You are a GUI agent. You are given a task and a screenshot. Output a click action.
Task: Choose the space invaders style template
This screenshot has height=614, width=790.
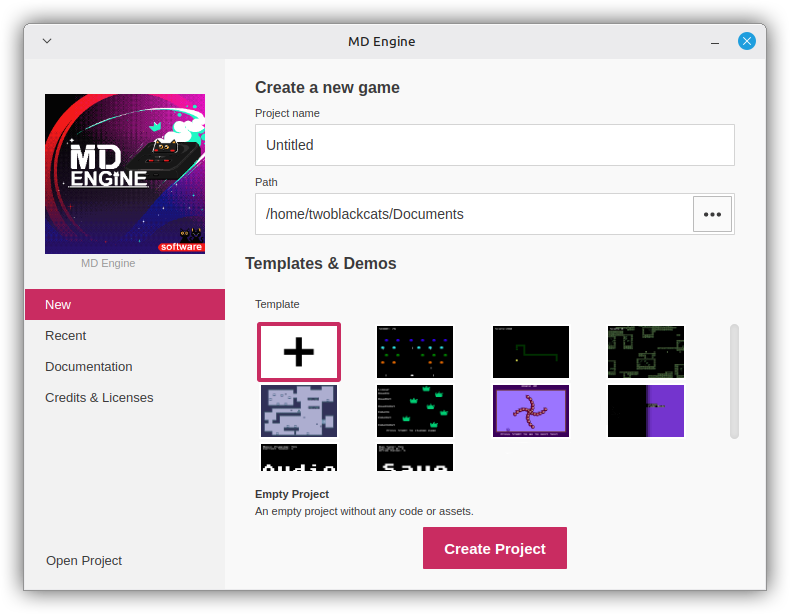414,352
